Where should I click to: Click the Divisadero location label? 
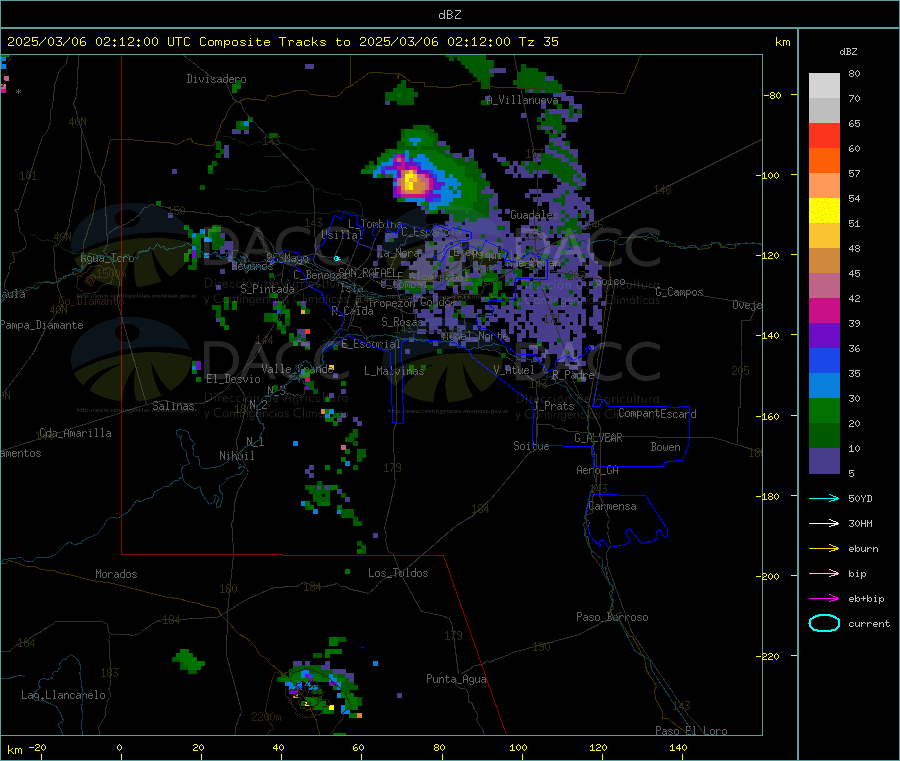pos(216,79)
